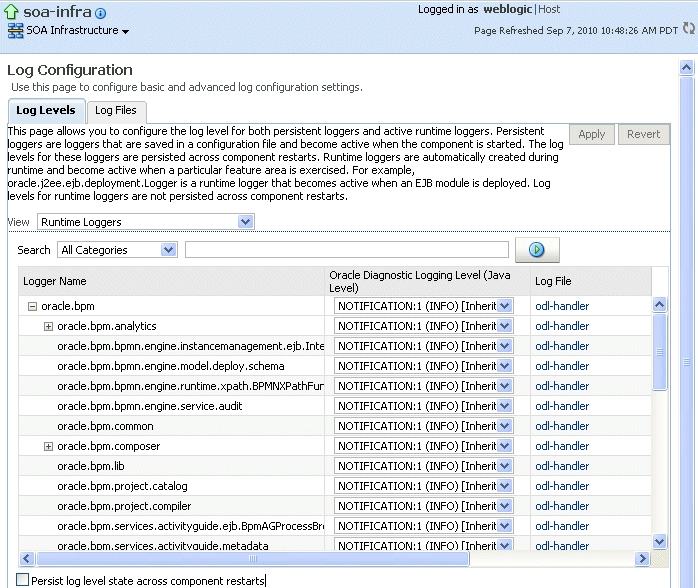Click the Host link in the header
The width and height of the screenshot is (698, 588).
coord(549,9)
